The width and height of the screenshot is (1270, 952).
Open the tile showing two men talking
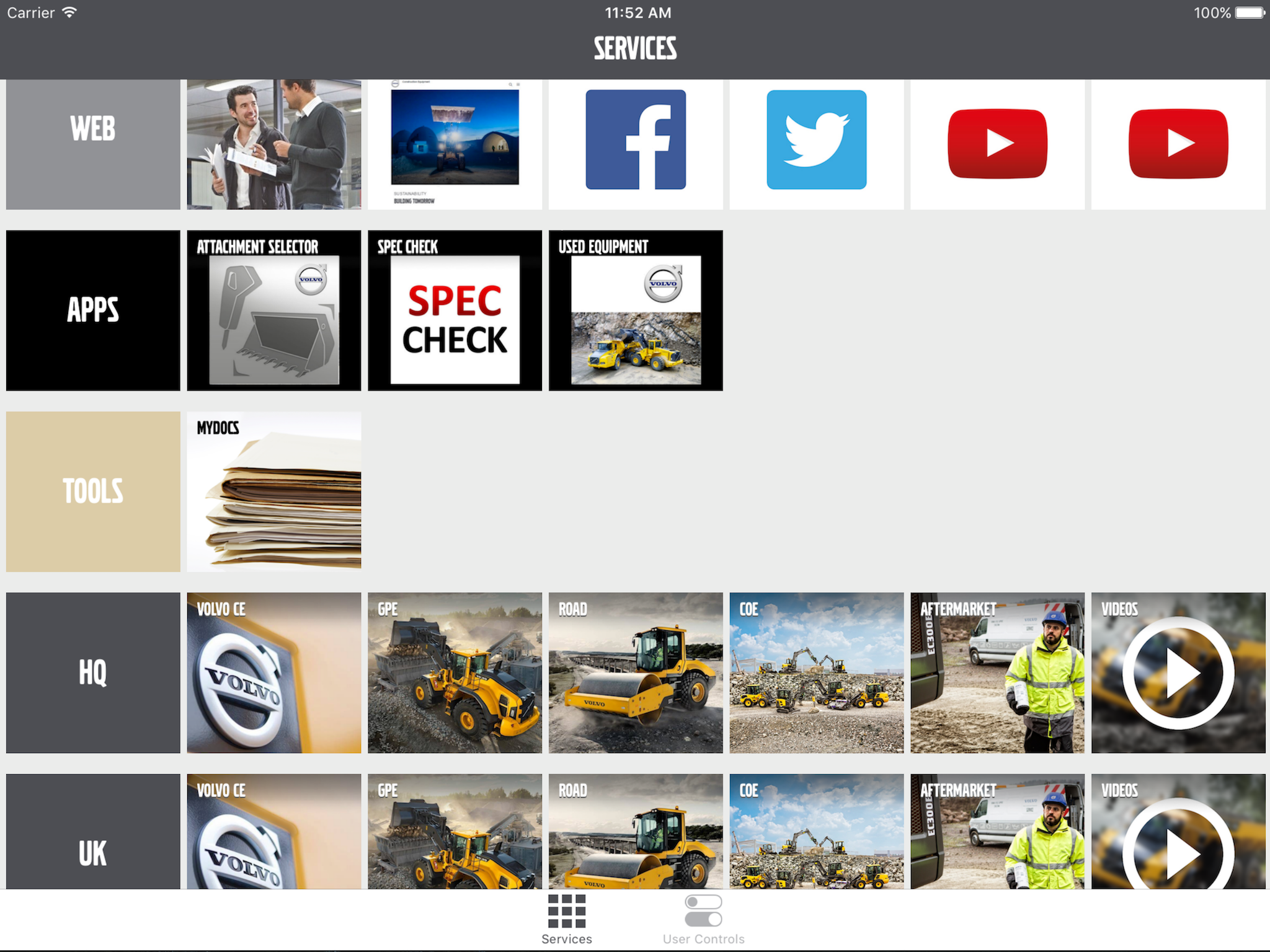point(274,144)
